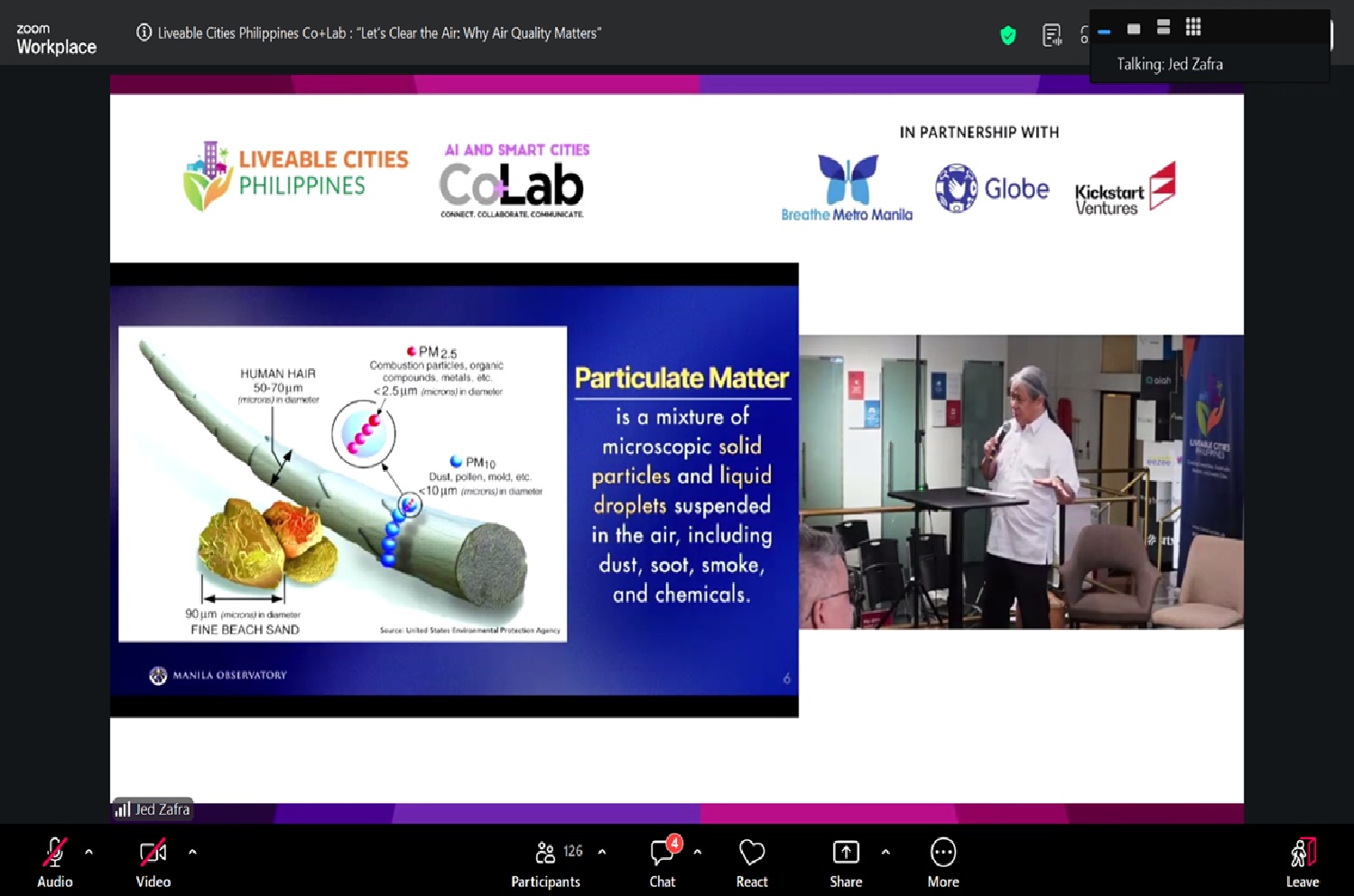1354x896 pixels.
Task: Click the green encryption shield icon
Action: coord(1008,35)
